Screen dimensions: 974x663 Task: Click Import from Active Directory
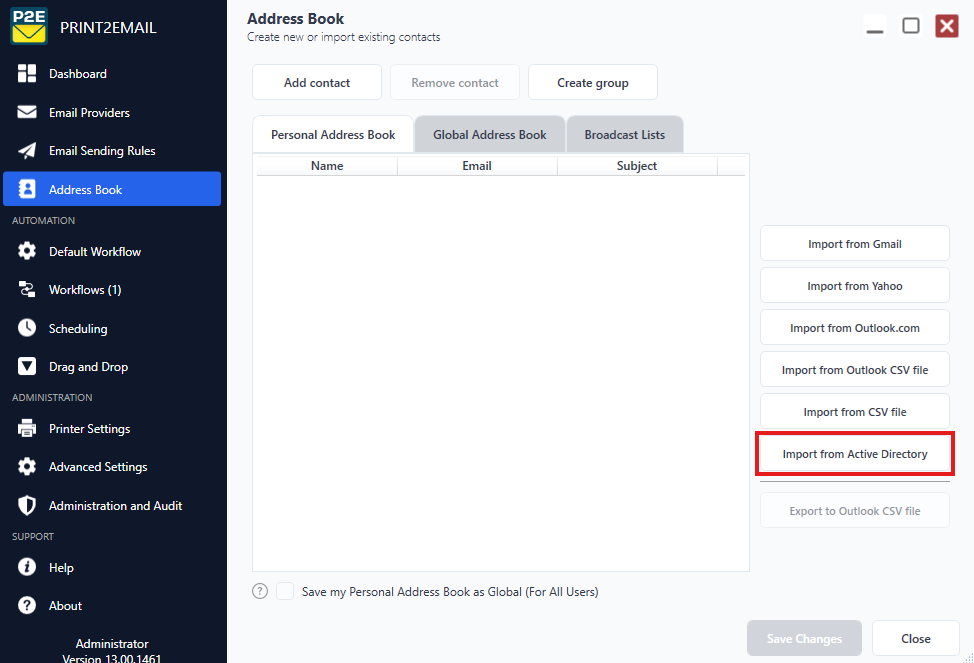(855, 454)
